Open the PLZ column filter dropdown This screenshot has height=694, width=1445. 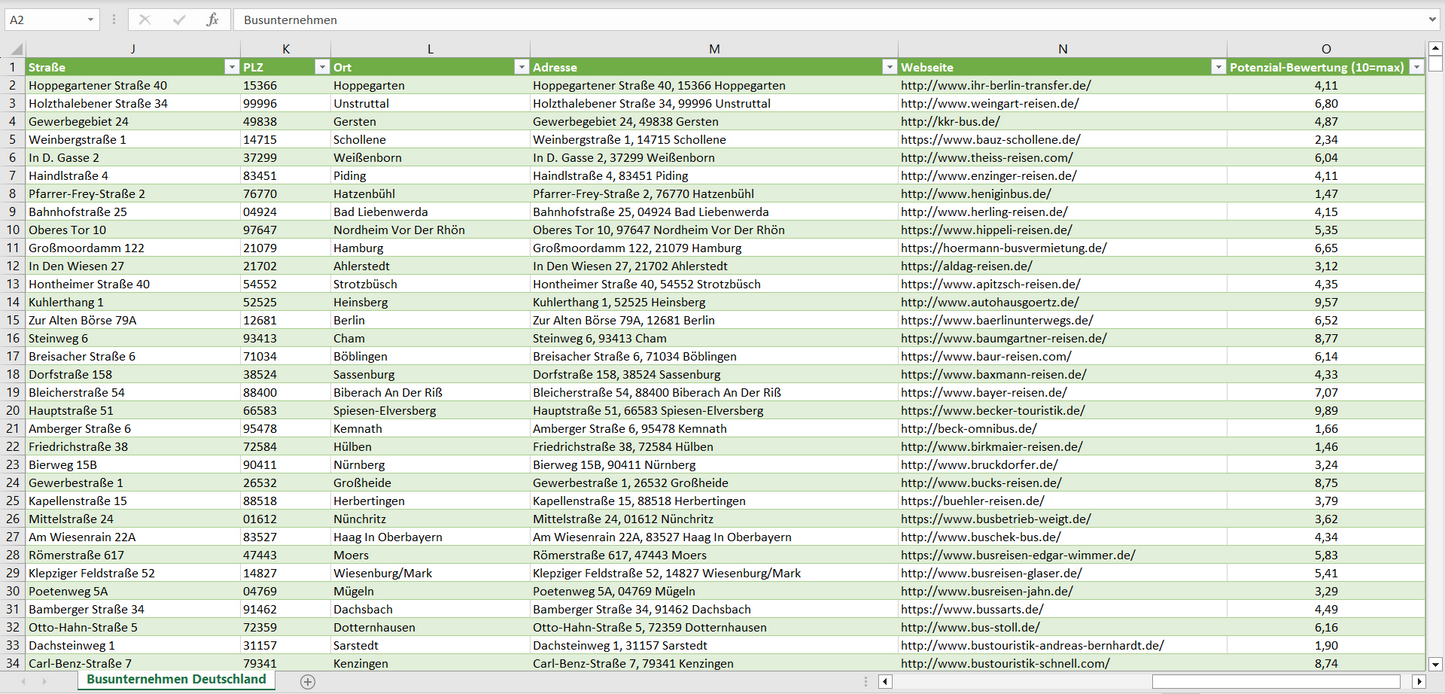pyautogui.click(x=322, y=67)
